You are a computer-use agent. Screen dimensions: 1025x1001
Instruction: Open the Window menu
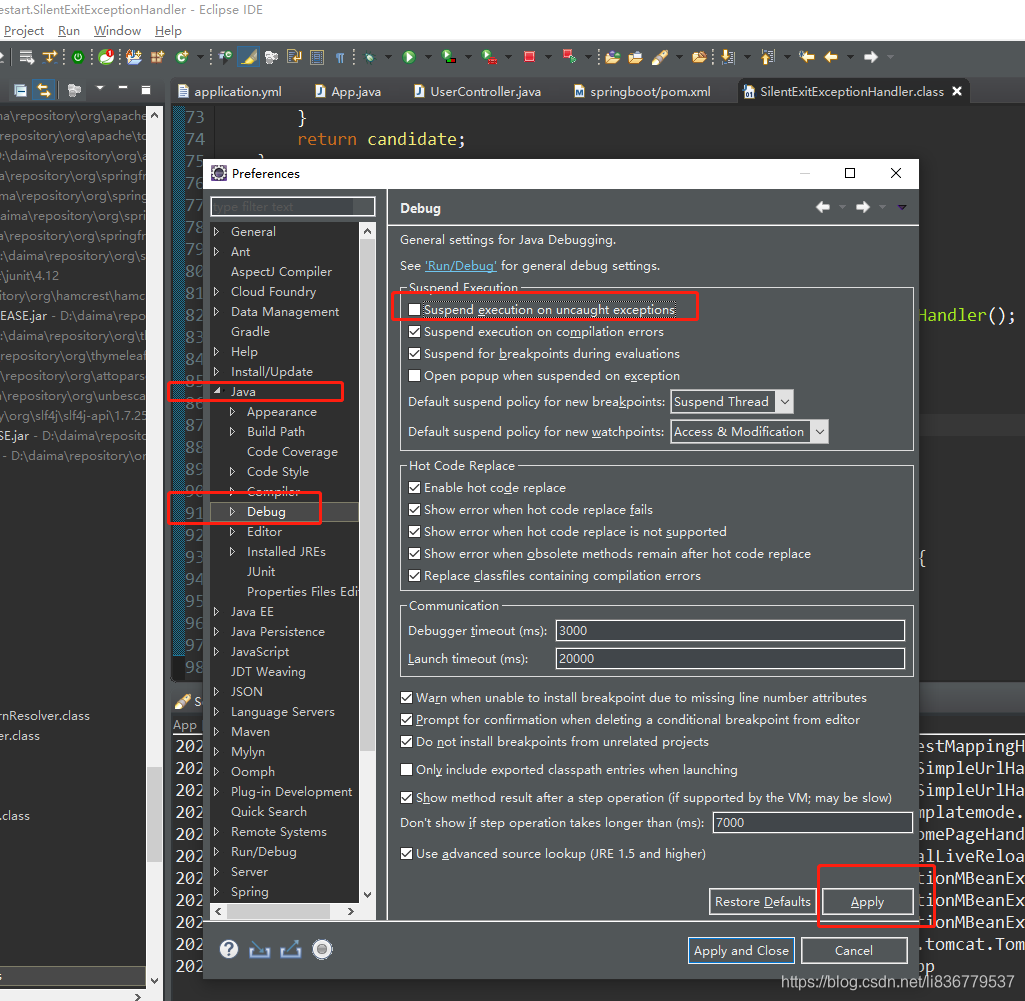(x=117, y=31)
